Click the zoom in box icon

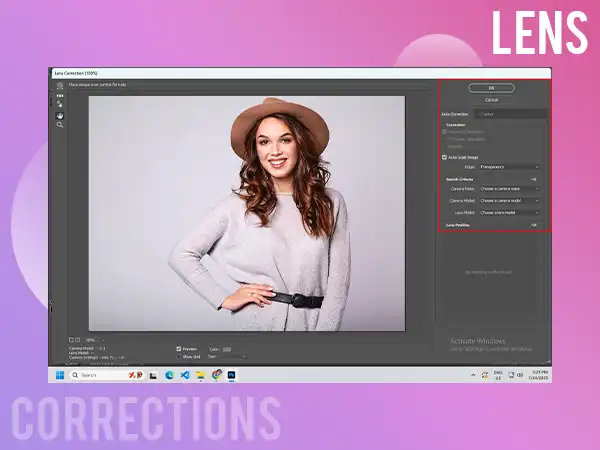pos(78,340)
